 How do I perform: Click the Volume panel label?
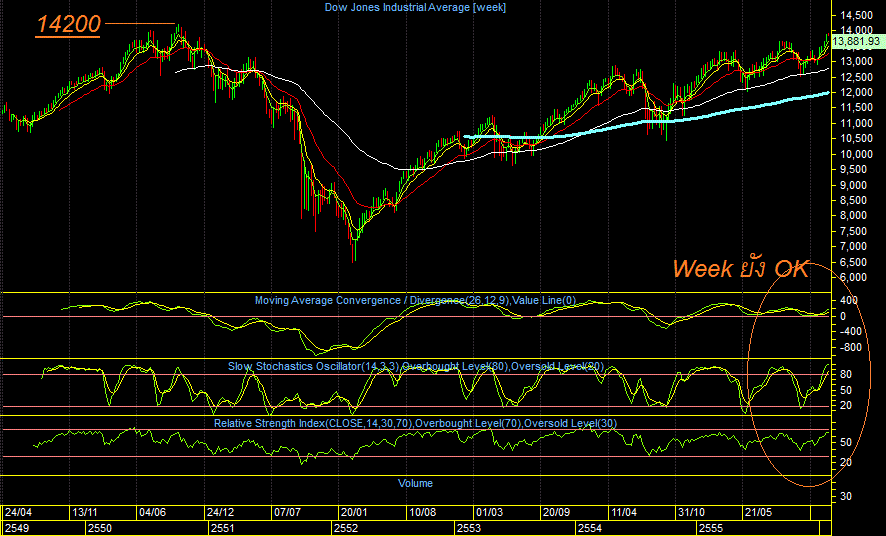pos(415,483)
